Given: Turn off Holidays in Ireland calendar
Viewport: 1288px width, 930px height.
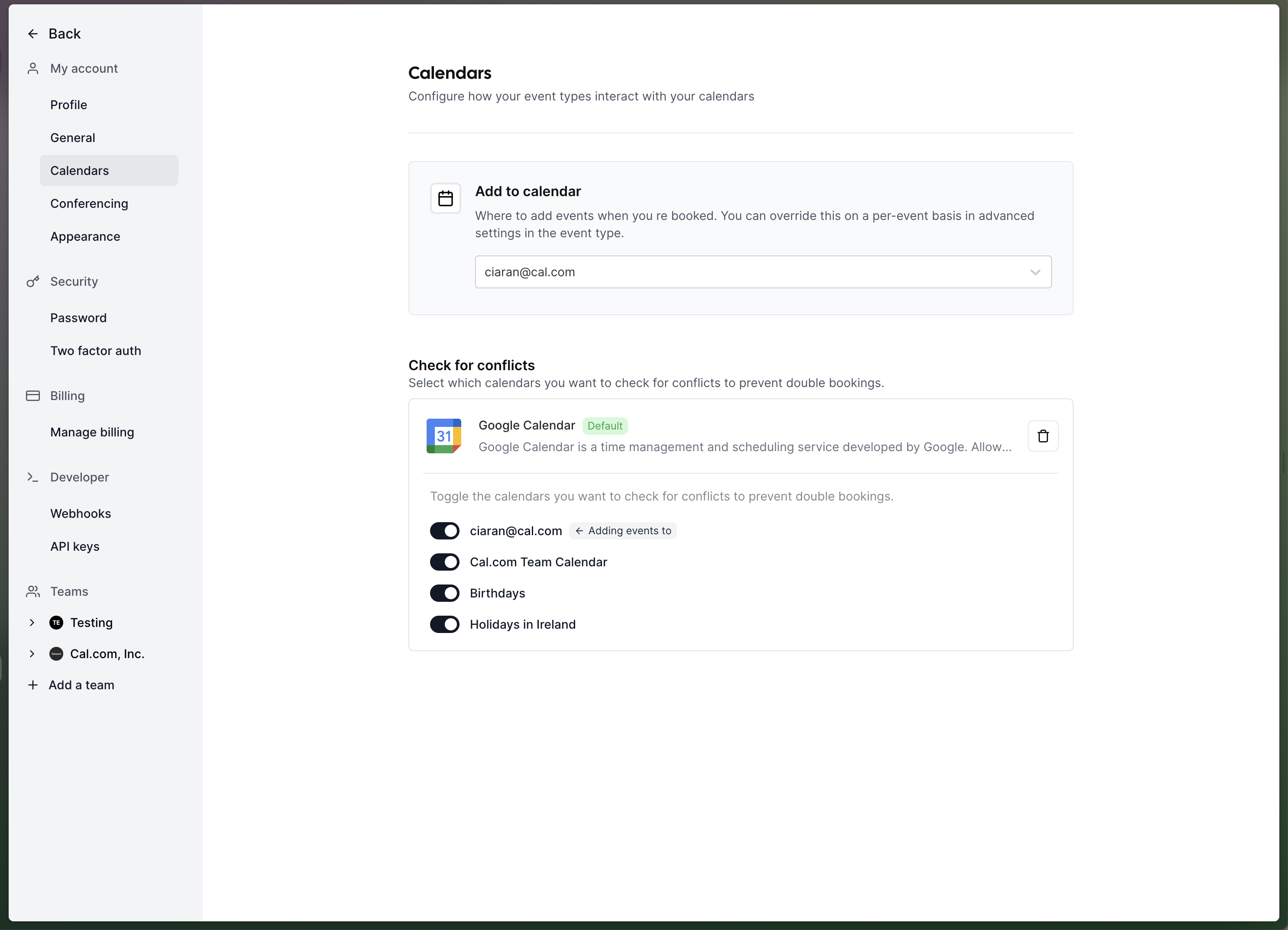Looking at the screenshot, I should (x=444, y=624).
